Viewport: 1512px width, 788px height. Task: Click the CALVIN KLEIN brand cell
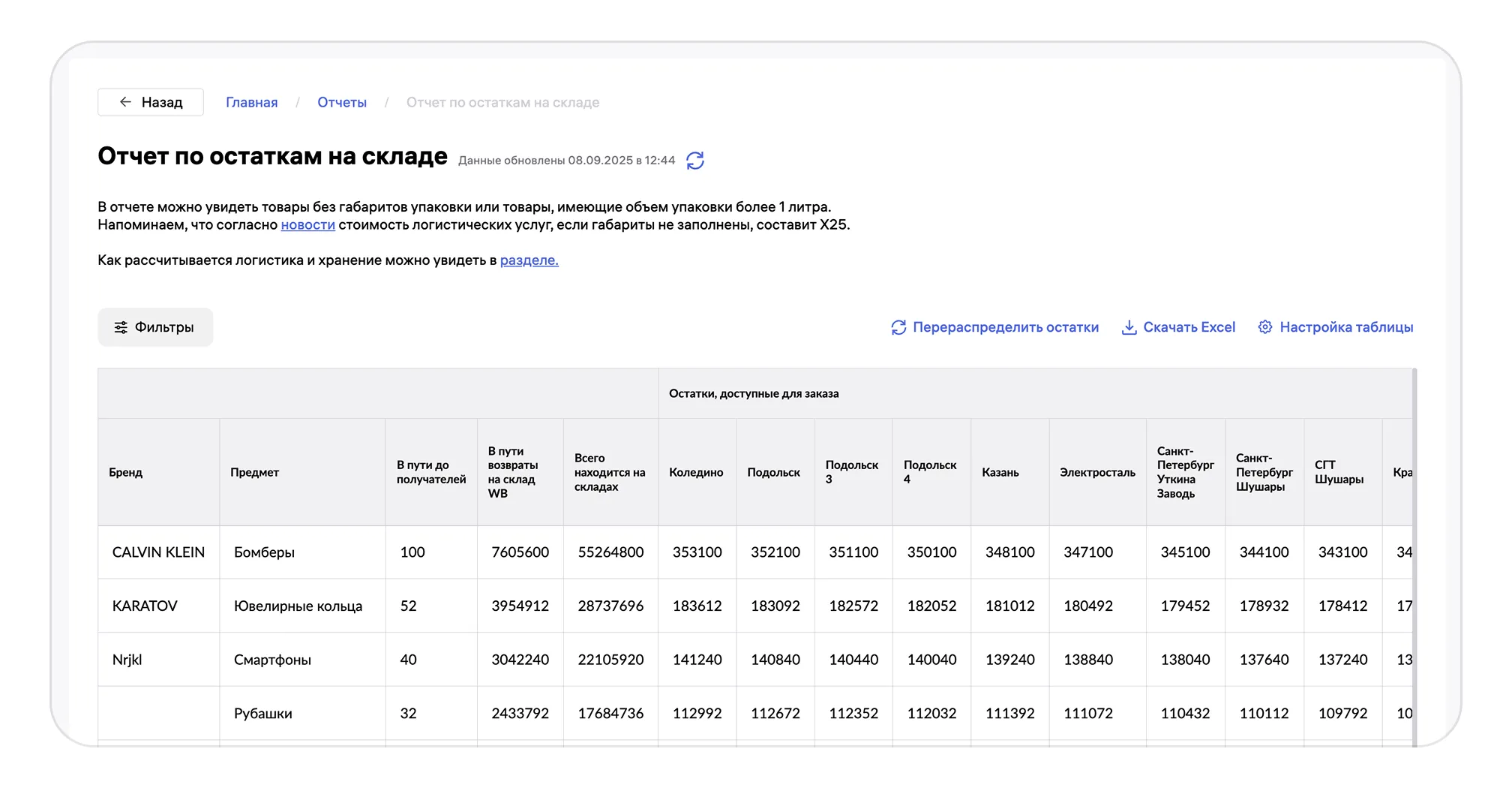158,552
